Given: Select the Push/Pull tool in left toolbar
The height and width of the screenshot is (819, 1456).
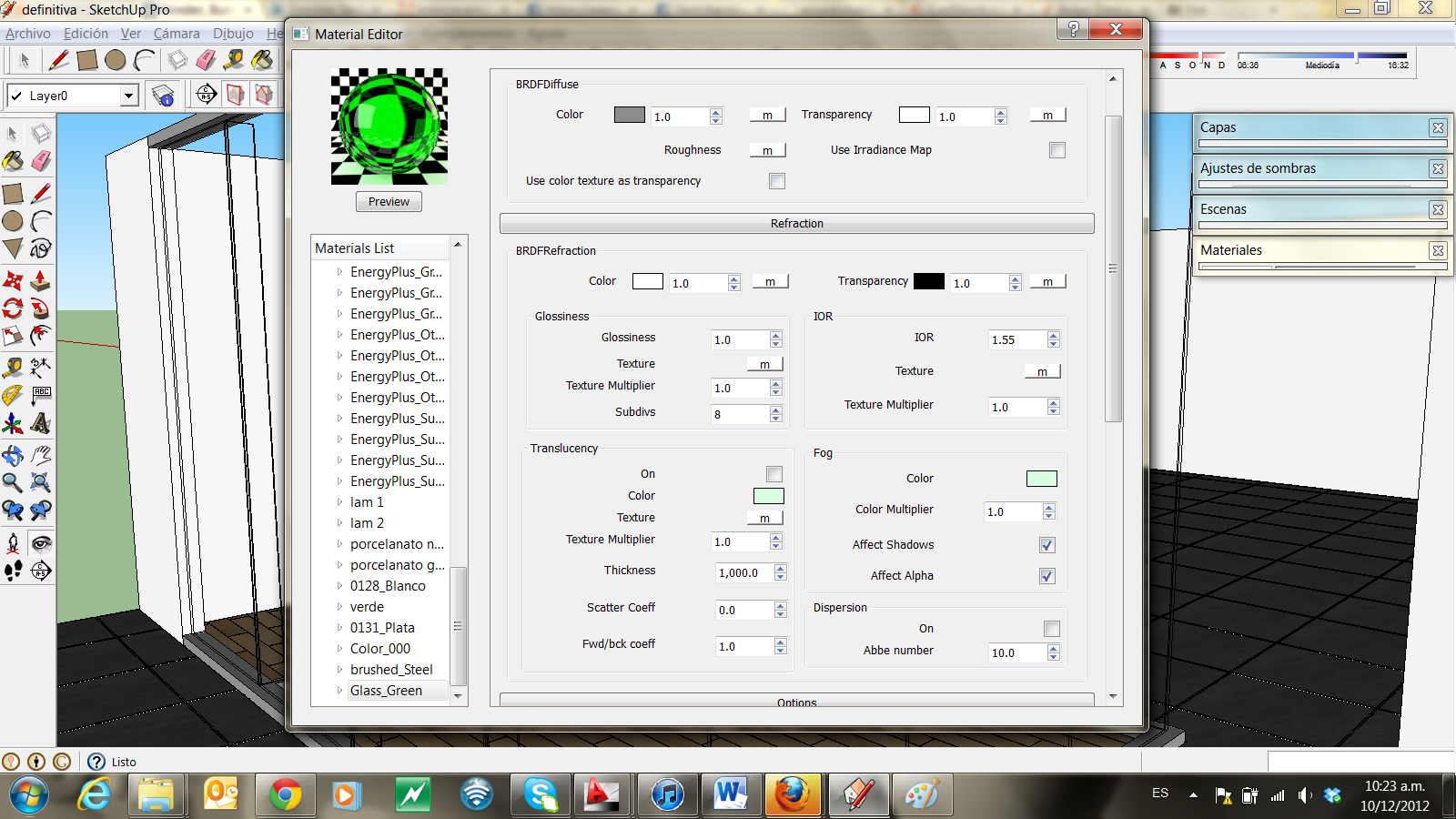Looking at the screenshot, I should click(x=40, y=280).
